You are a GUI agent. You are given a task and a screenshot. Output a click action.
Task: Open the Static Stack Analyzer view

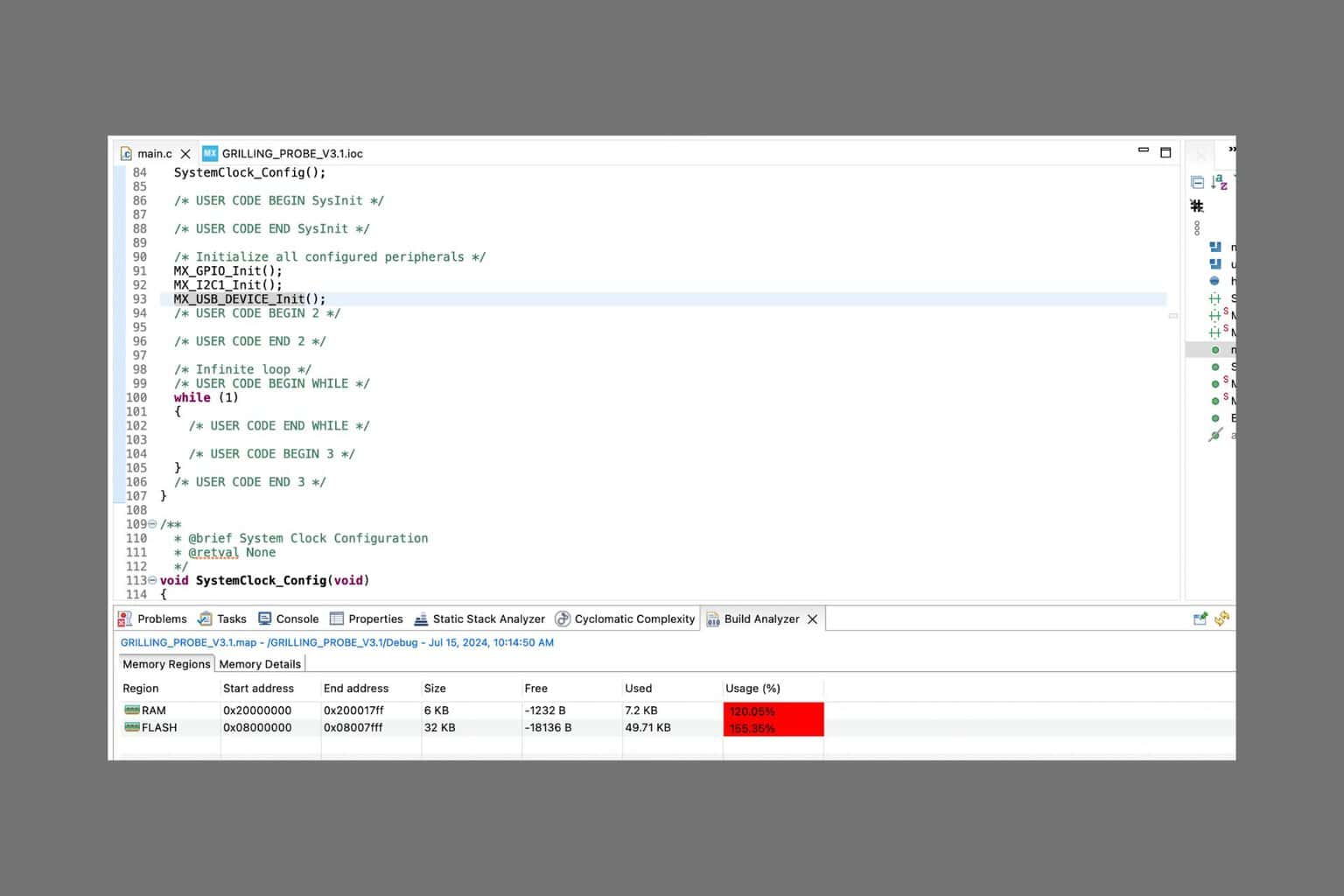[479, 619]
